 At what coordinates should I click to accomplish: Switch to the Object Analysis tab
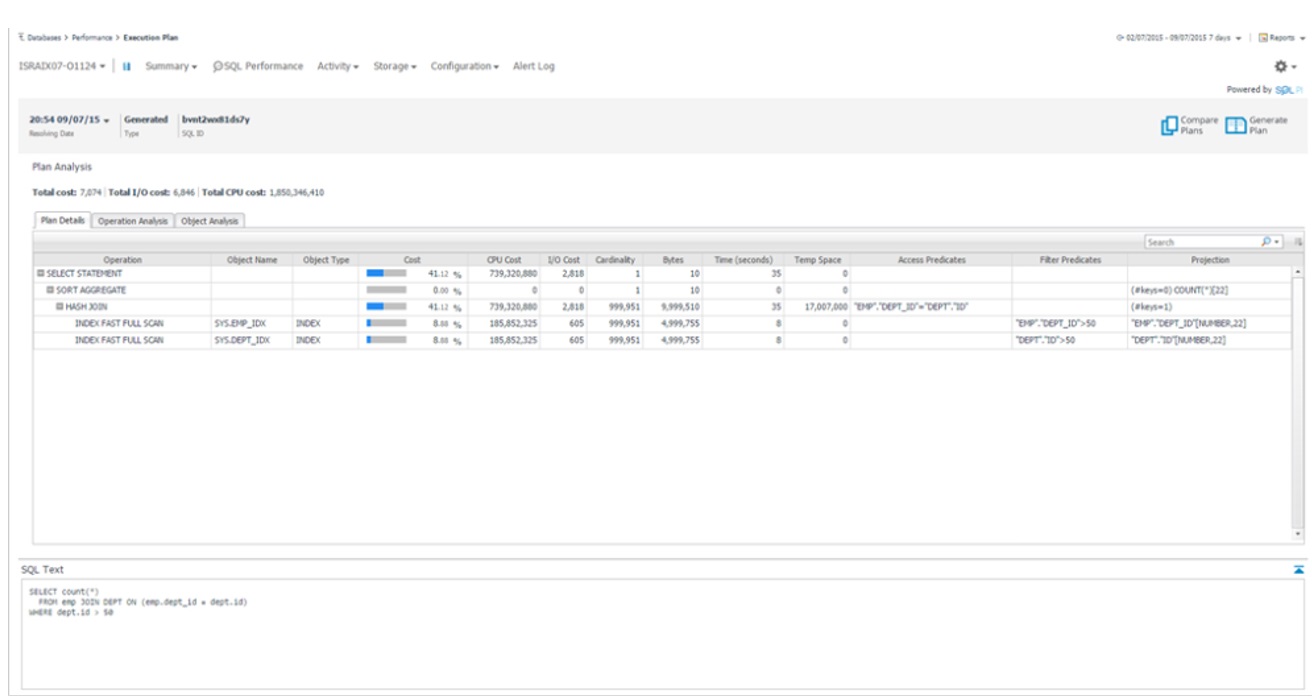point(209,221)
